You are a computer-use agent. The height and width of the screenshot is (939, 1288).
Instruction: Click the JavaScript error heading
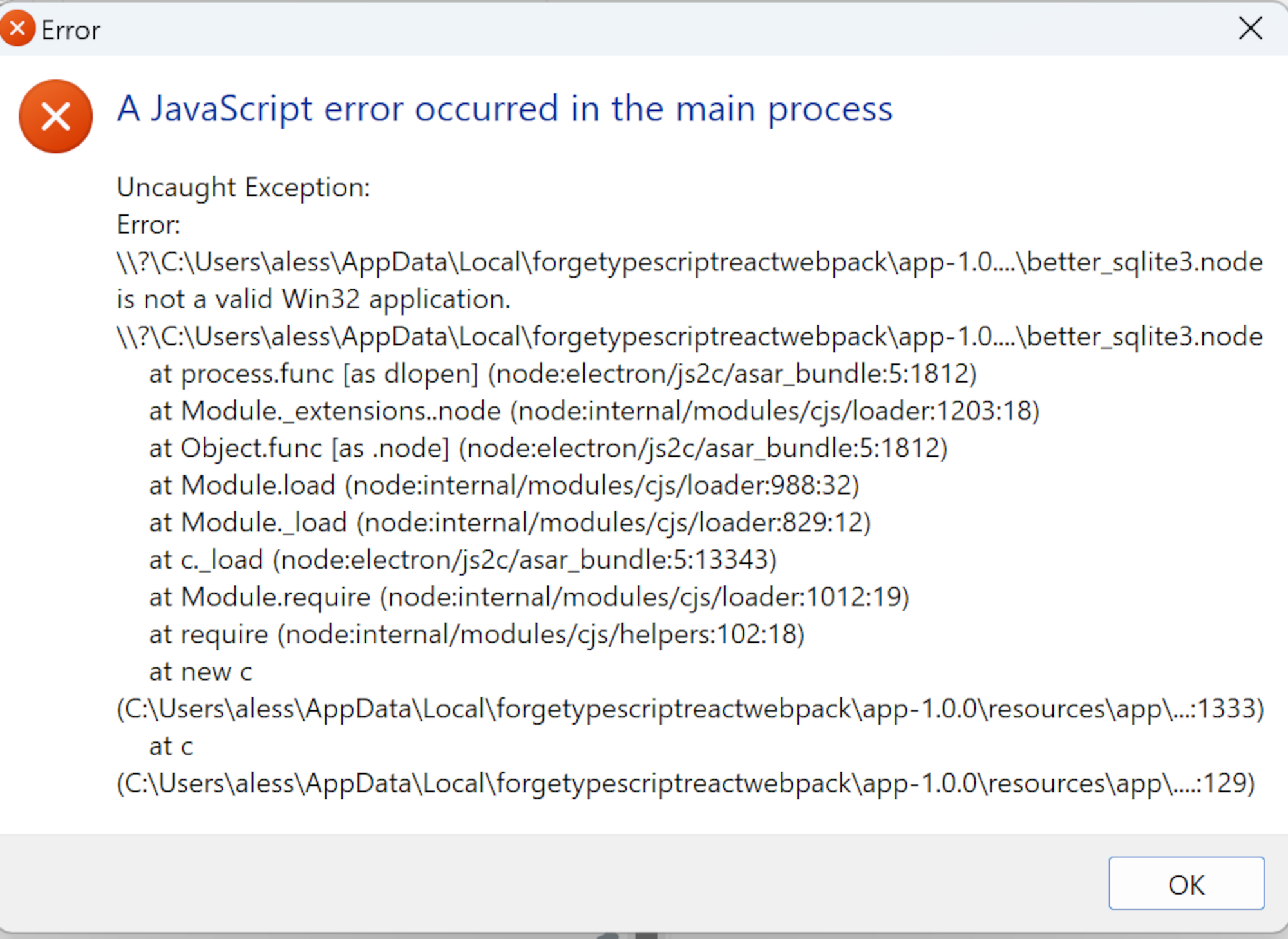pyautogui.click(x=504, y=108)
